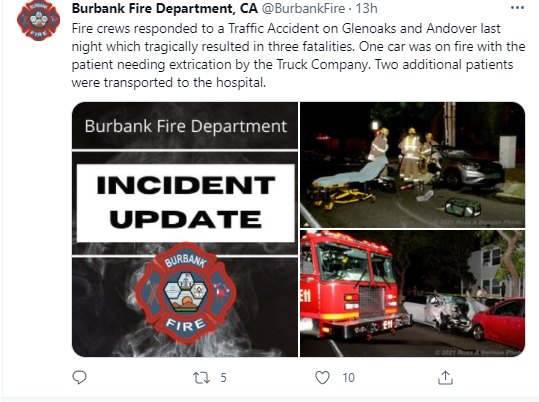Click the INCIDENT UPDATE white banner
This screenshot has height=402, width=539.
pyautogui.click(x=186, y=203)
